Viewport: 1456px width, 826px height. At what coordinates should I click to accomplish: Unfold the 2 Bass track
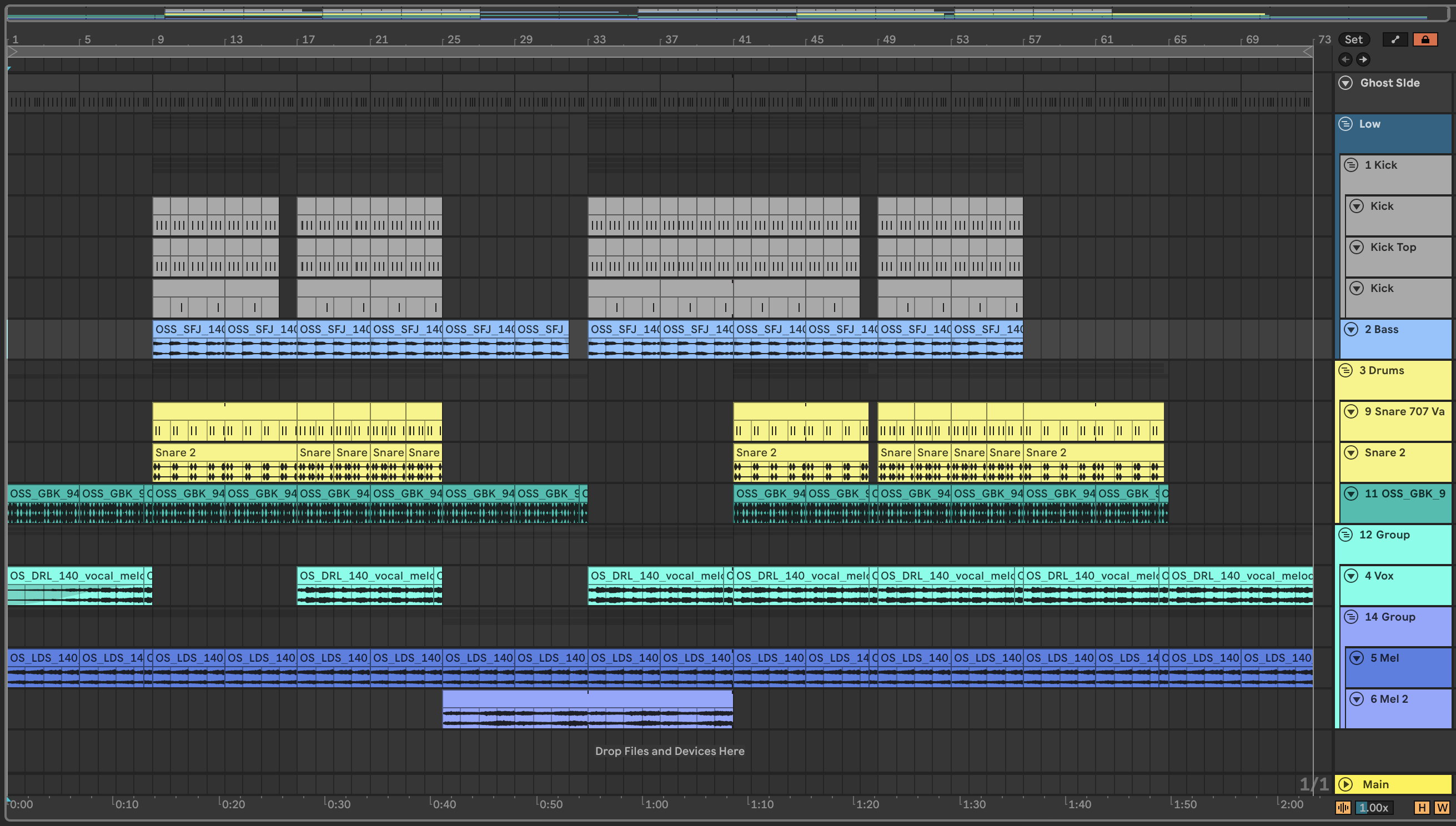(x=1351, y=329)
